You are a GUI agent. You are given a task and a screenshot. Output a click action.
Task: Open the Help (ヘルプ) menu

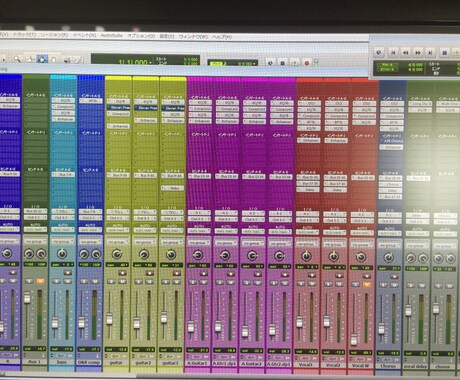pos(222,37)
